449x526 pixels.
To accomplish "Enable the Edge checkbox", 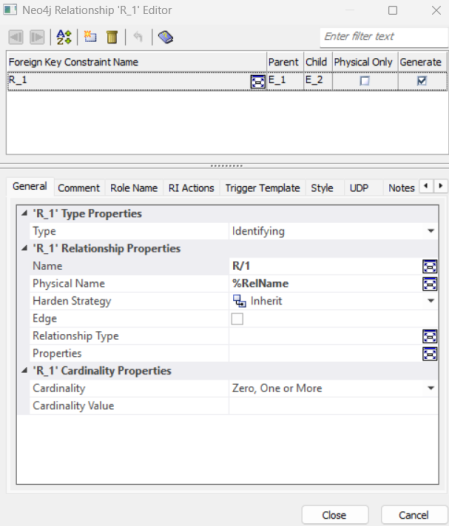I will click(237, 319).
